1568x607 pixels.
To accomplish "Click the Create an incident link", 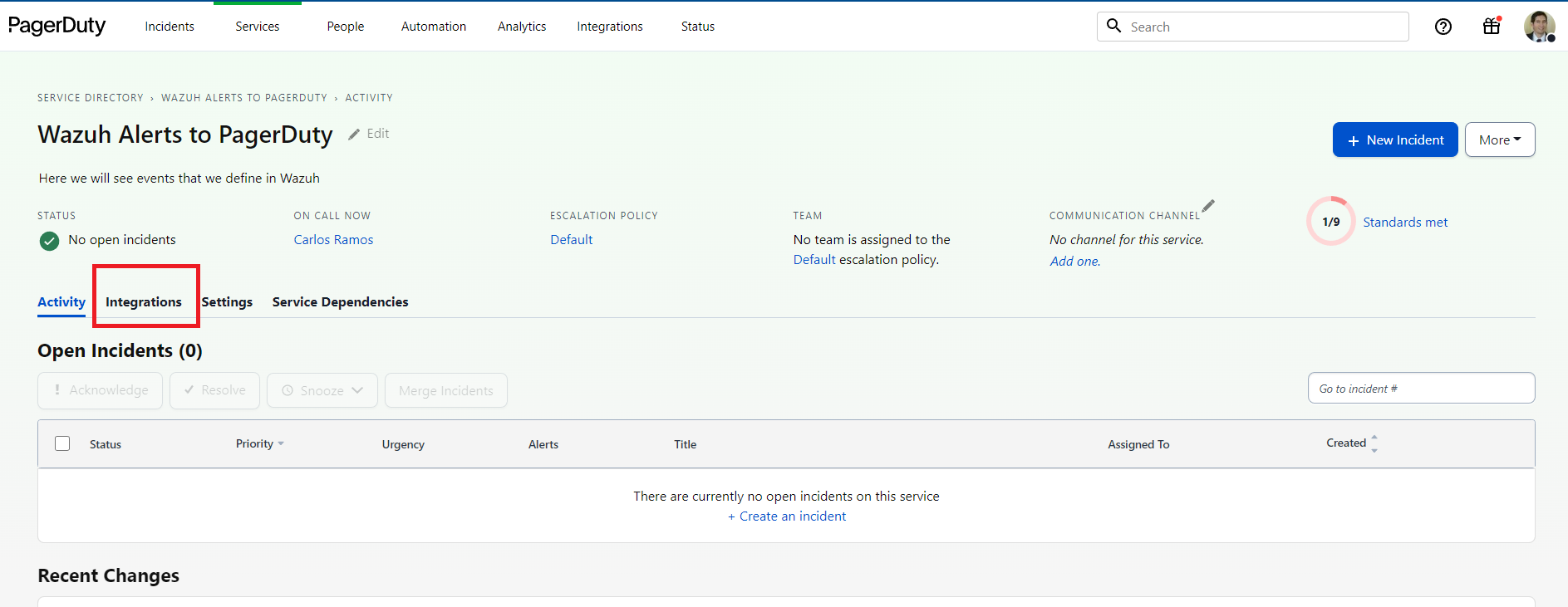I will (787, 516).
